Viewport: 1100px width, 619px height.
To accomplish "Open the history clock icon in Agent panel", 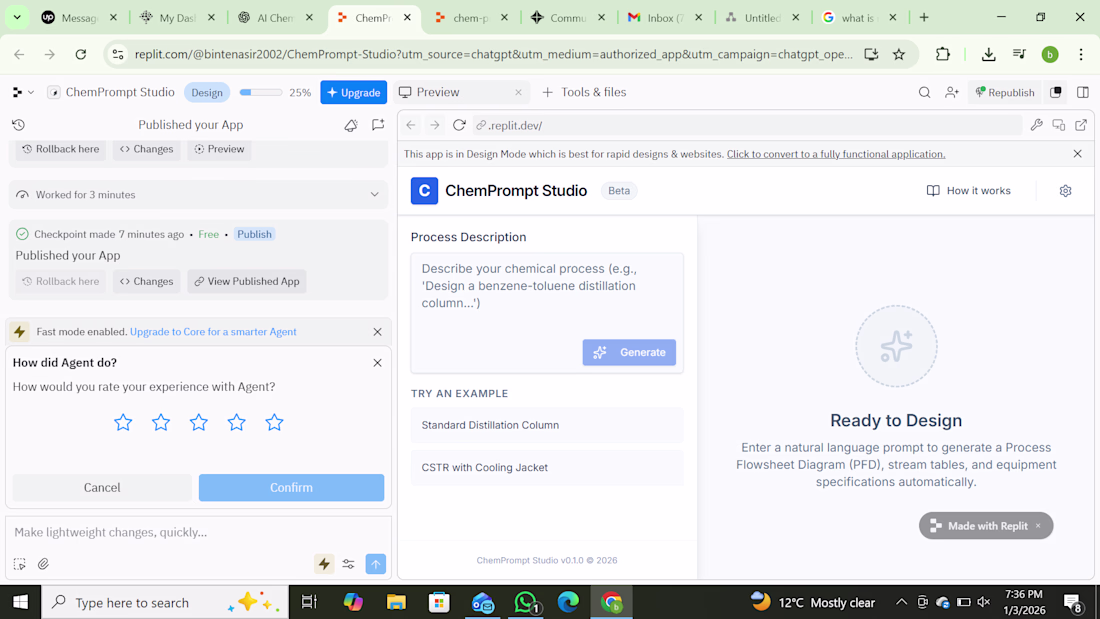I will click(18, 125).
